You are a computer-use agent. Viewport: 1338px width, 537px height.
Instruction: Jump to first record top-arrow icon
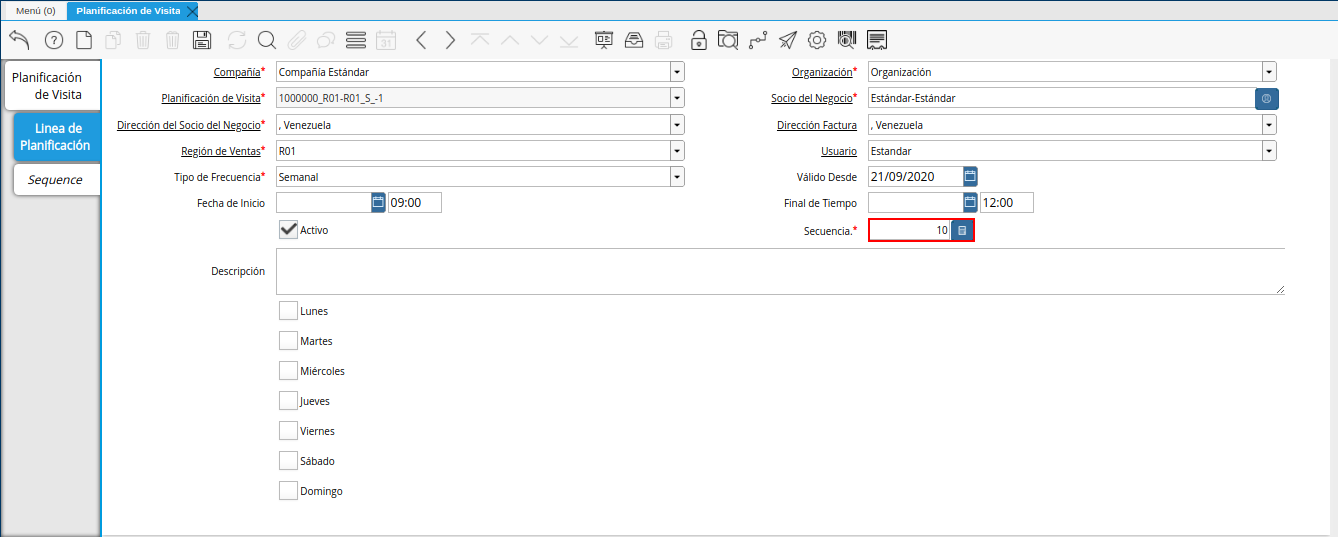coord(480,40)
